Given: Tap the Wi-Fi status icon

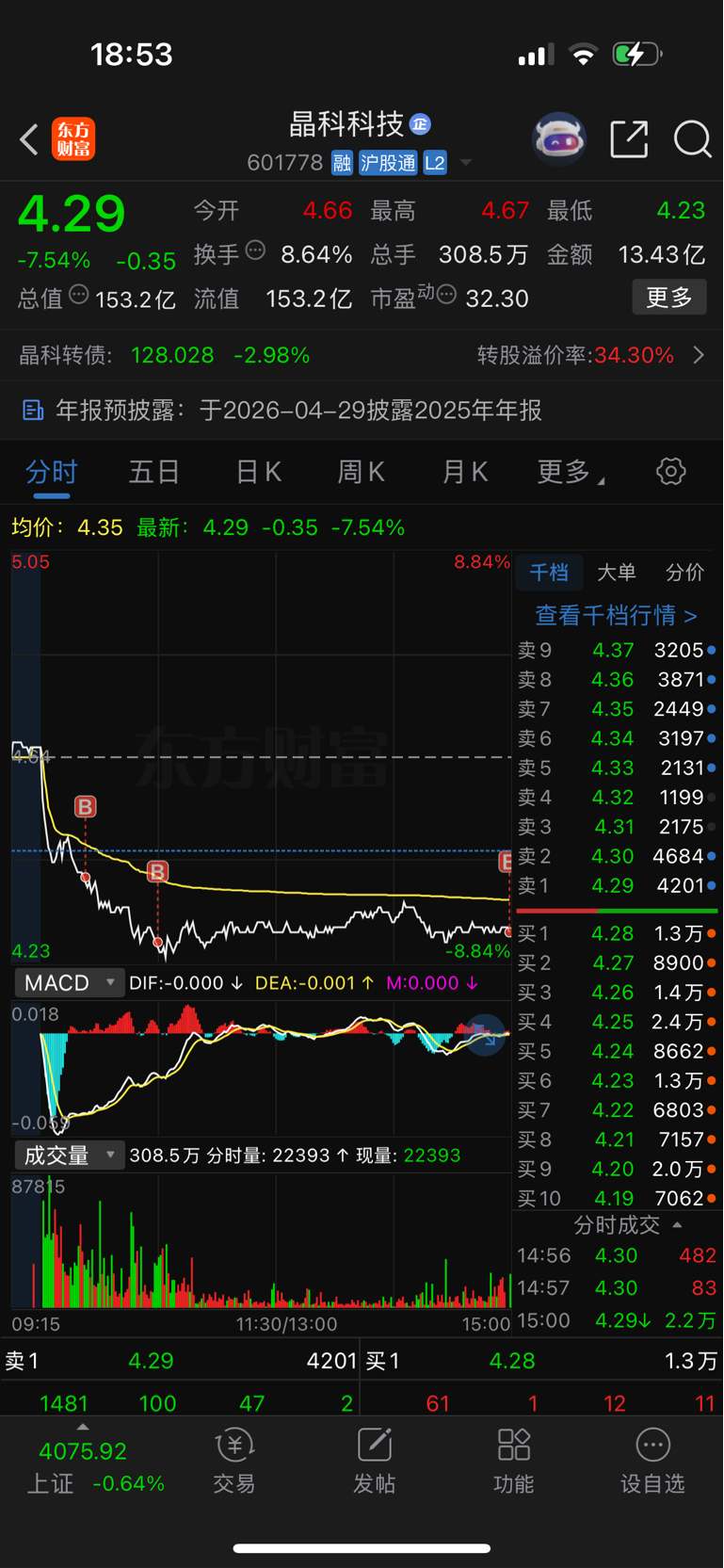Looking at the screenshot, I should pos(584,55).
